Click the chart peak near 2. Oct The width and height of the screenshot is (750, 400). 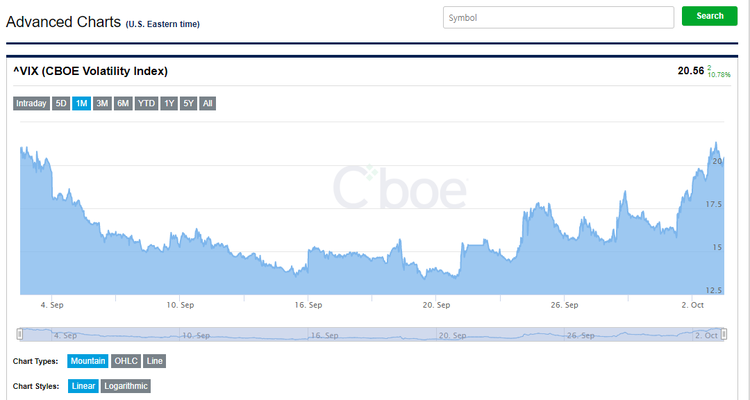click(x=716, y=143)
